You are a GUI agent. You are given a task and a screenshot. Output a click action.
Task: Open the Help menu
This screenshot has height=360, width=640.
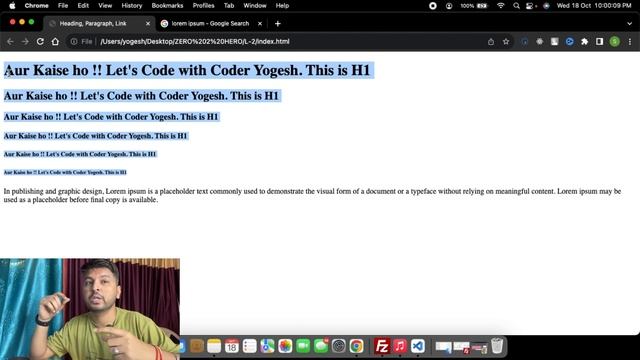pyautogui.click(x=282, y=6)
